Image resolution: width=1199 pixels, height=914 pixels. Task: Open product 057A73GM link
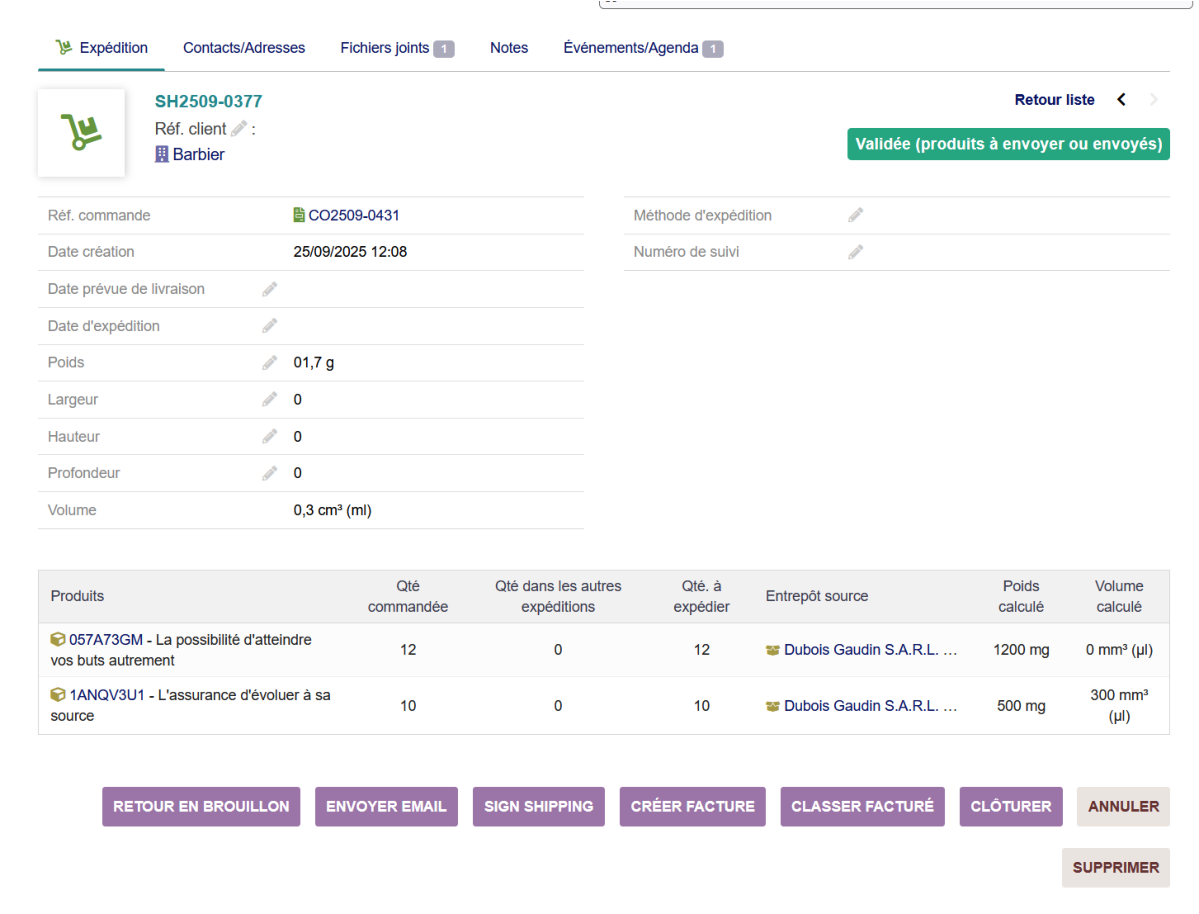(x=106, y=639)
